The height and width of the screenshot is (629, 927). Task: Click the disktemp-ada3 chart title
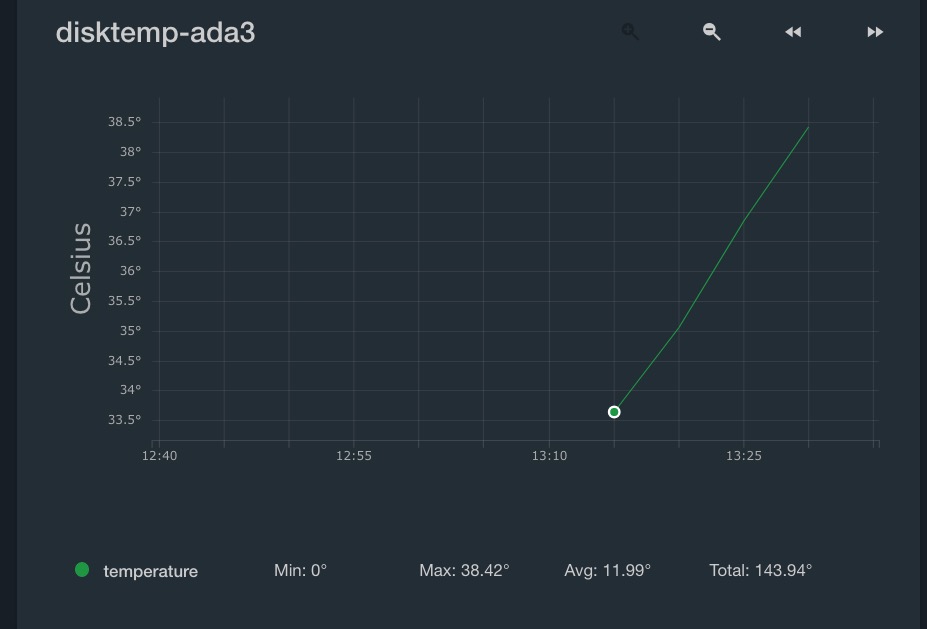tap(155, 33)
